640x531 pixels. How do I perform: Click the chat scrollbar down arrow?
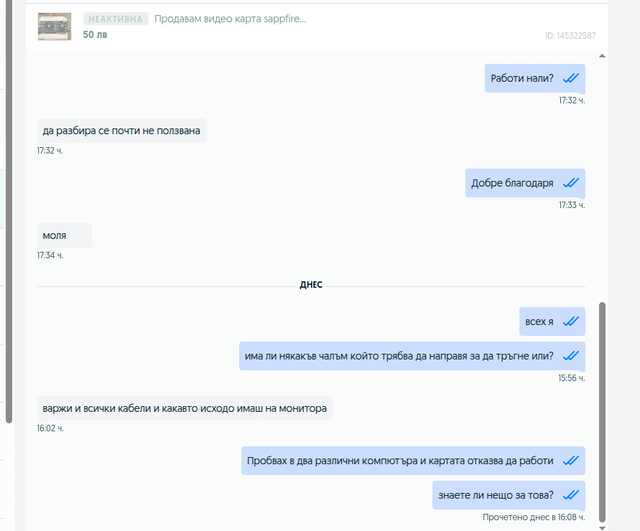(602, 527)
